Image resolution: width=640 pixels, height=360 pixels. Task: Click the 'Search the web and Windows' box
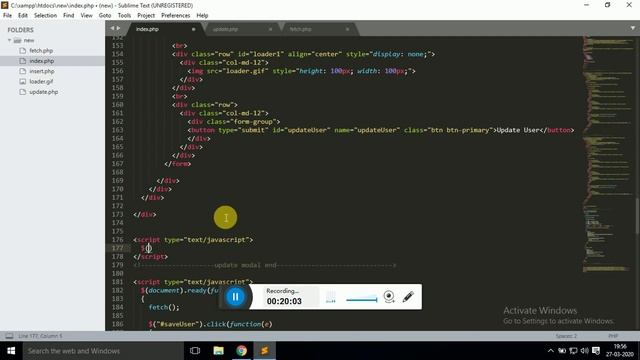[103, 351]
